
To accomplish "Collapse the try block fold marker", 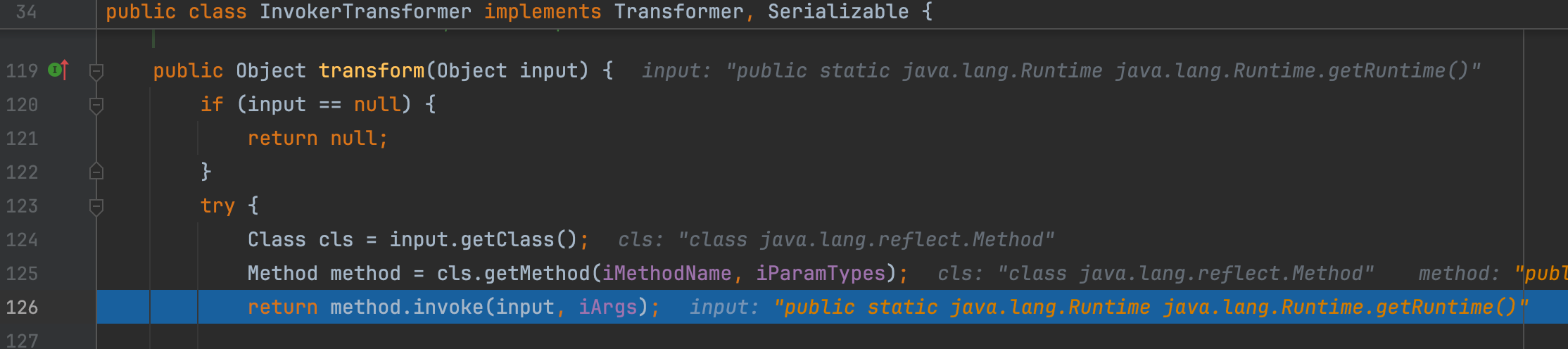I will (x=96, y=206).
